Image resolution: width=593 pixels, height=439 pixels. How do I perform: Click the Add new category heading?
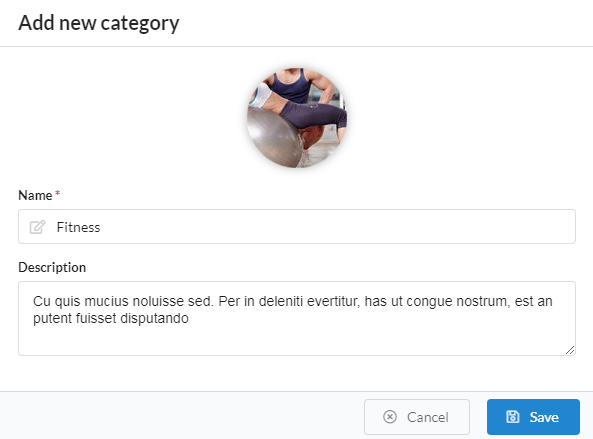click(x=99, y=23)
